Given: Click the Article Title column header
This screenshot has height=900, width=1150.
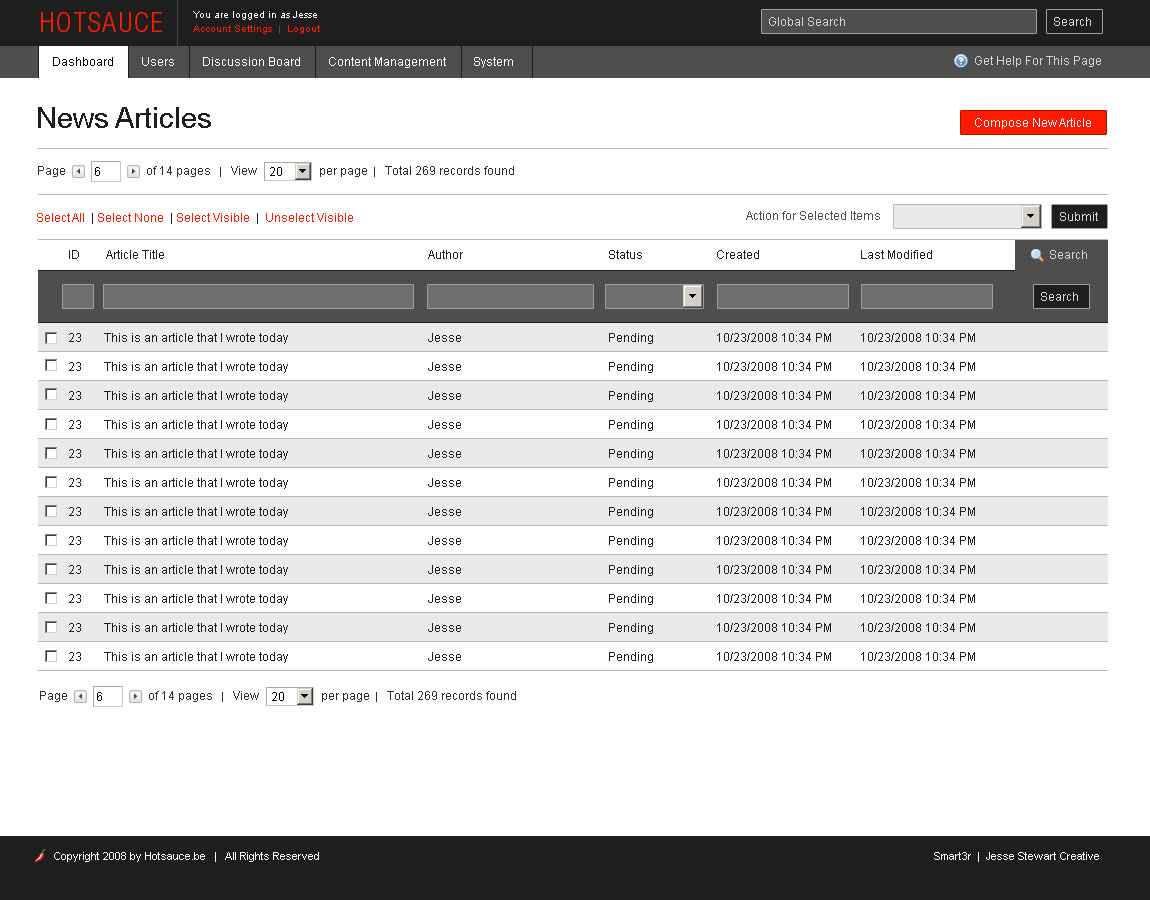Looking at the screenshot, I should click(135, 255).
